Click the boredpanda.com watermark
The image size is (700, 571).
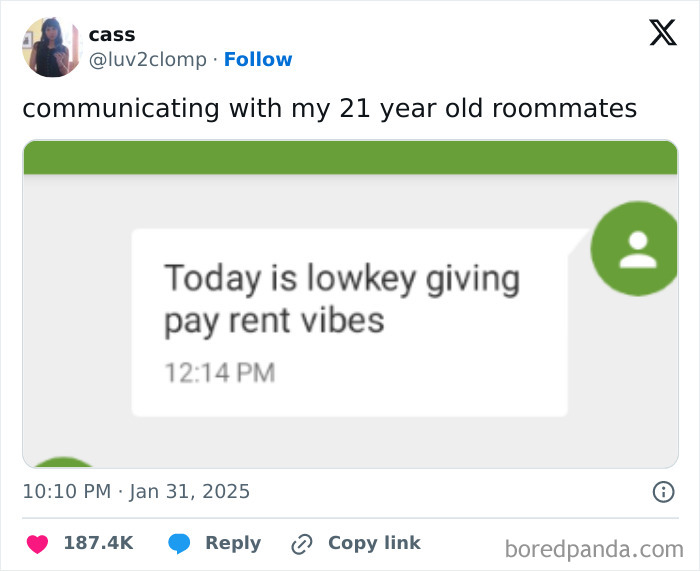594,548
